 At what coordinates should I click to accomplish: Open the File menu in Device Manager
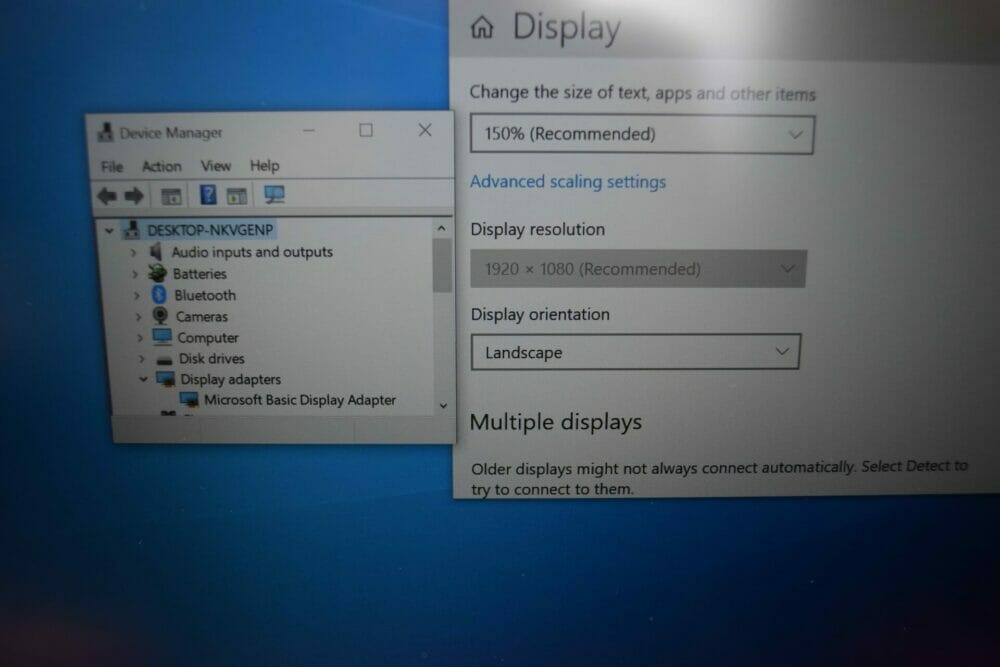(112, 167)
